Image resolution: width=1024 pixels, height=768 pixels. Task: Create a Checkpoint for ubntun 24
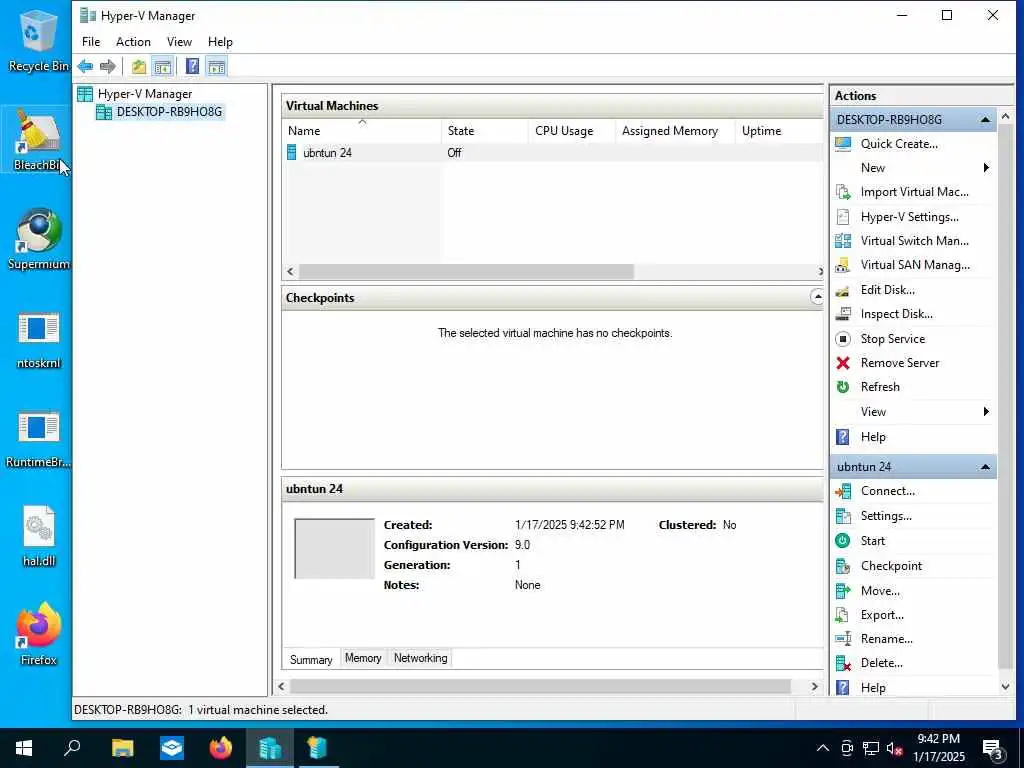pyautogui.click(x=891, y=566)
